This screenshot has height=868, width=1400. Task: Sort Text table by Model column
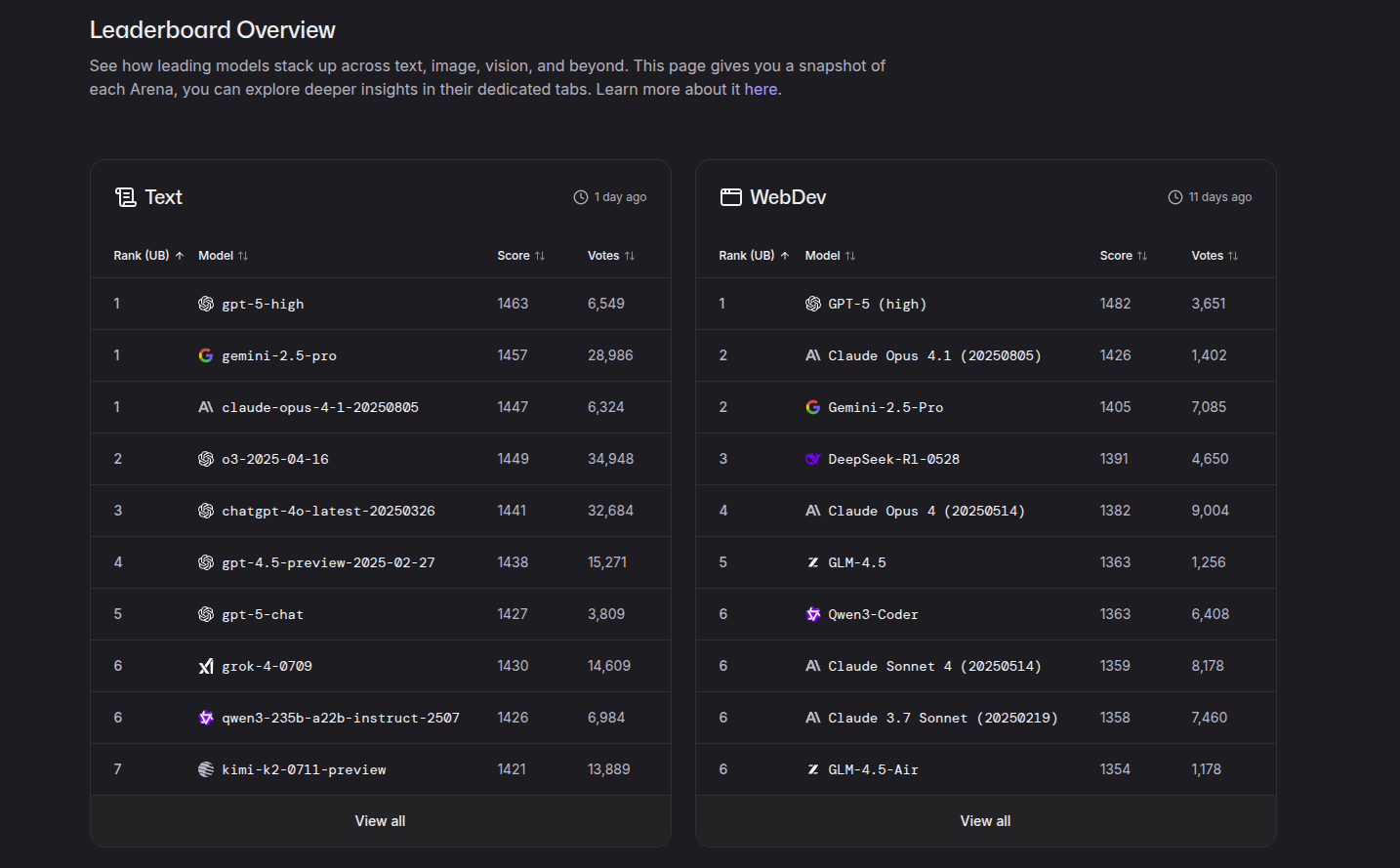point(224,256)
